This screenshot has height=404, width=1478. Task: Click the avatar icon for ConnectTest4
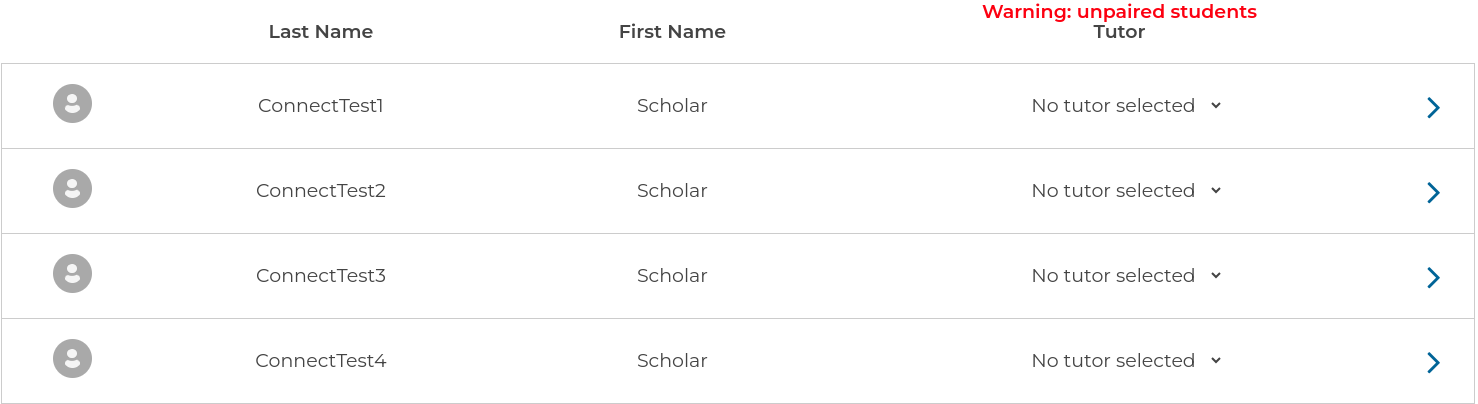(72, 359)
